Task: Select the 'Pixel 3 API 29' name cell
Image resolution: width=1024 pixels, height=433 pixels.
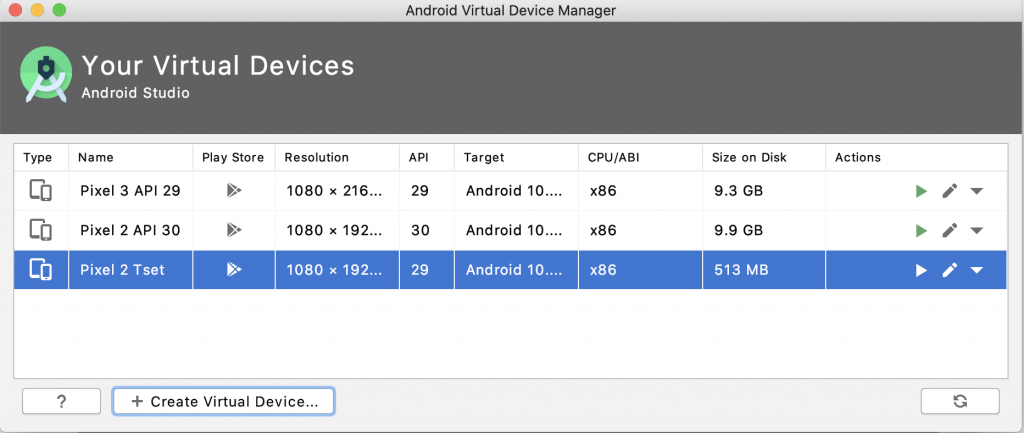Action: coord(131,191)
